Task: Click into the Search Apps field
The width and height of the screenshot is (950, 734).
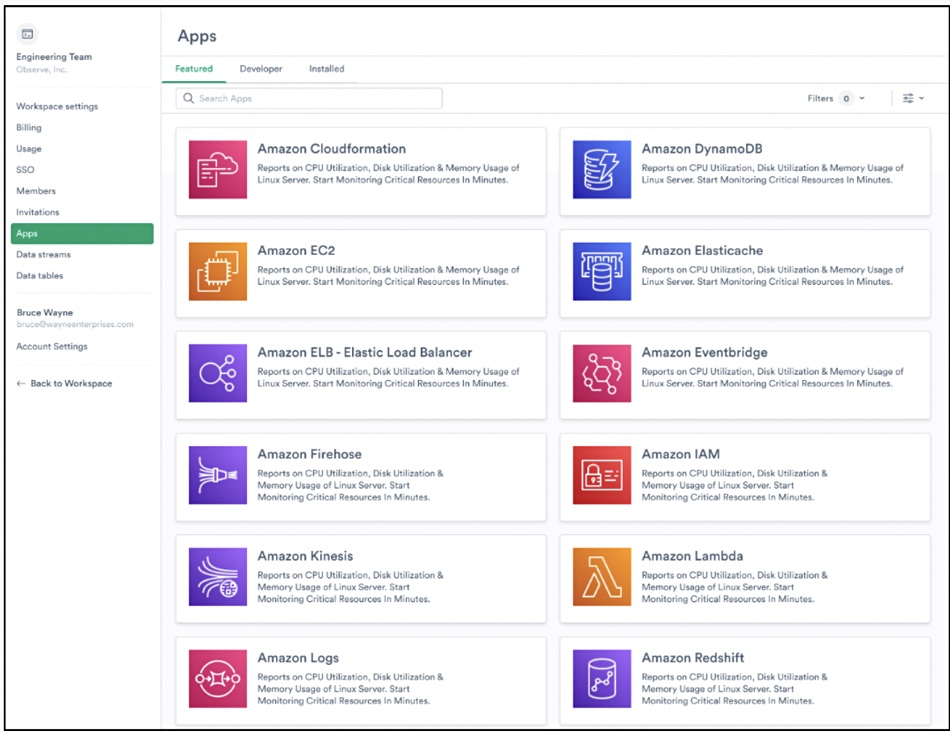Action: [309, 98]
